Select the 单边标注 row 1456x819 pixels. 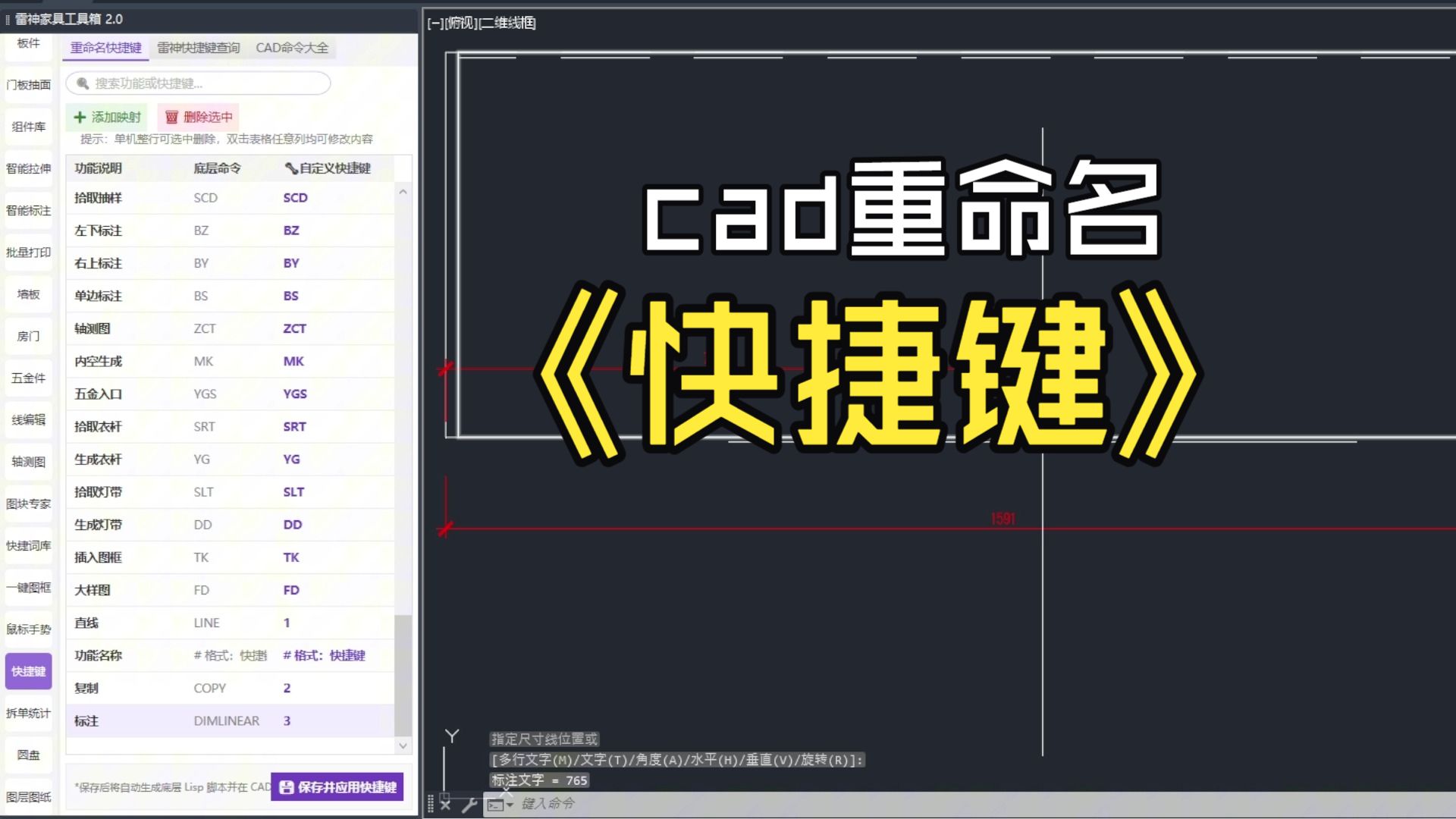pos(230,296)
